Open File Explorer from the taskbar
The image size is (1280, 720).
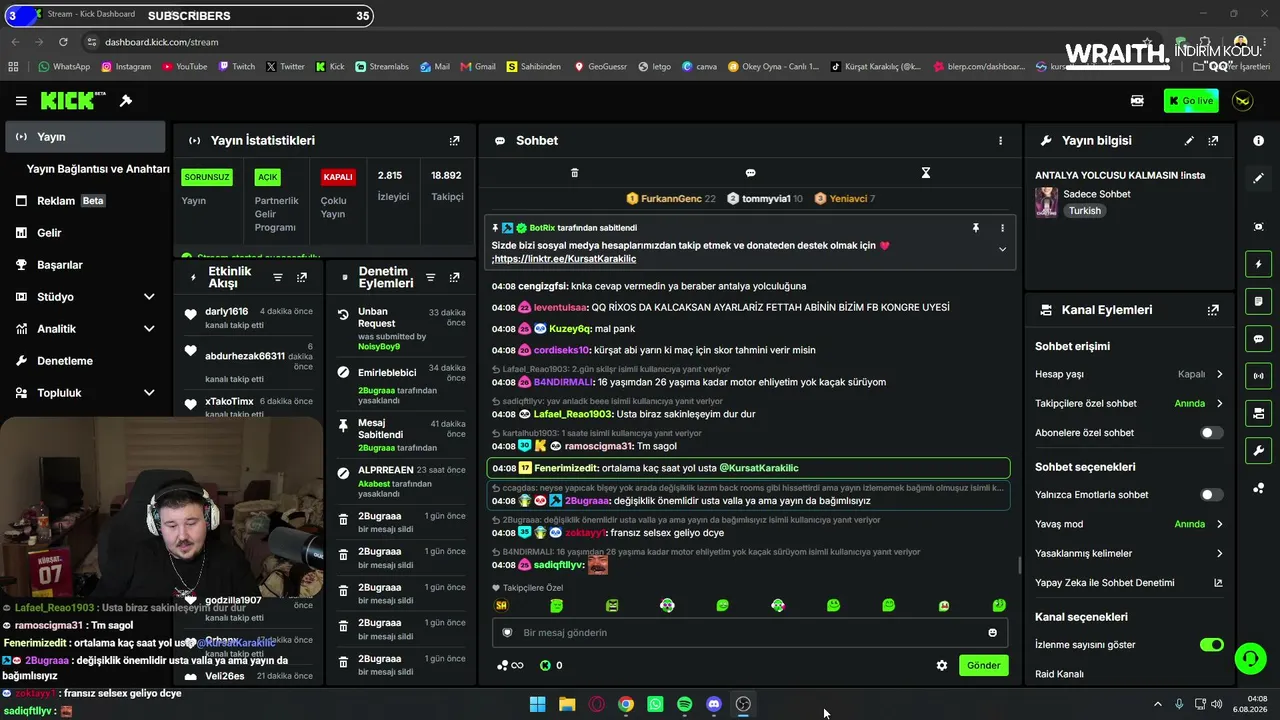(567, 704)
